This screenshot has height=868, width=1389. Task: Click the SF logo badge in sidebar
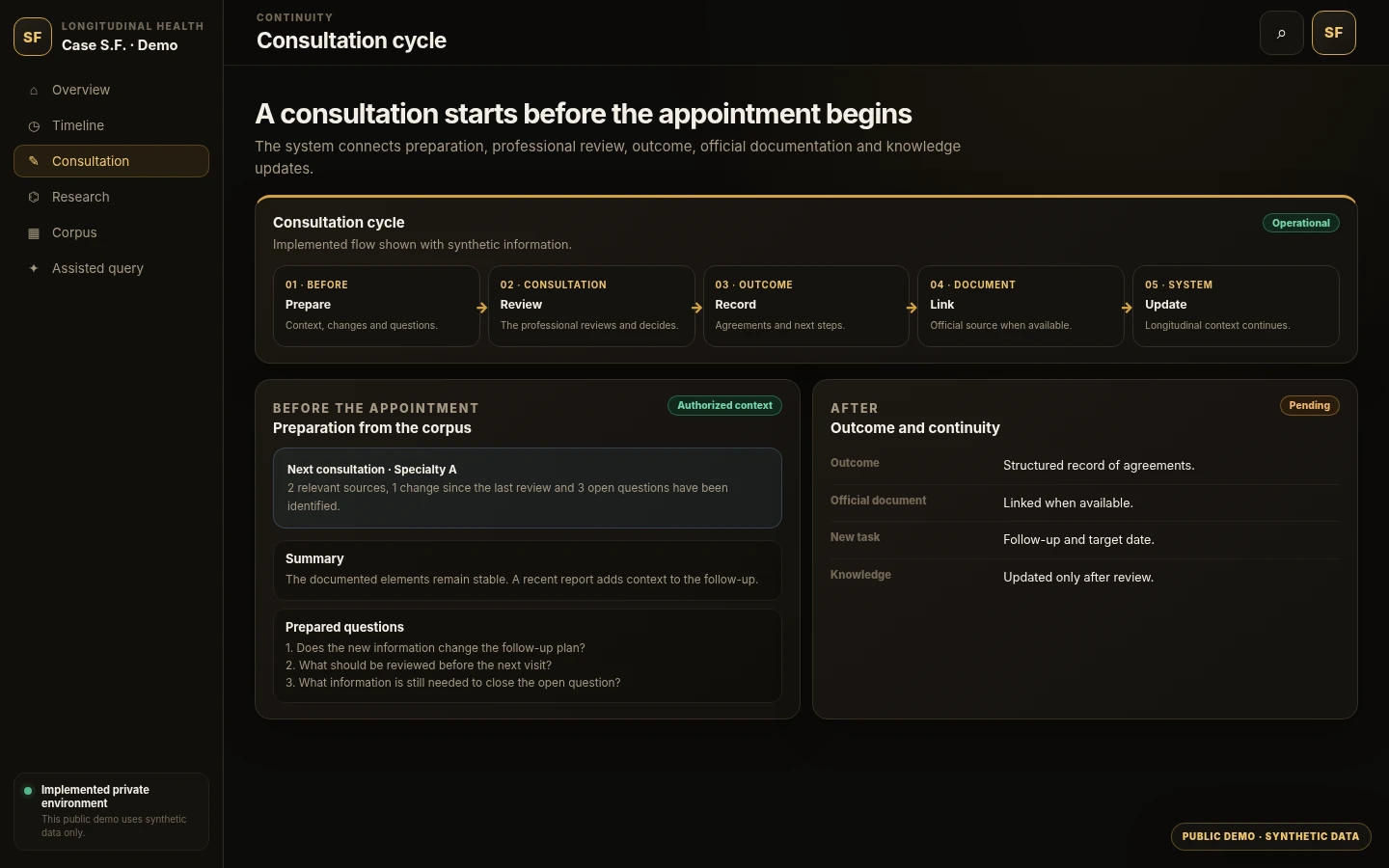[33, 37]
